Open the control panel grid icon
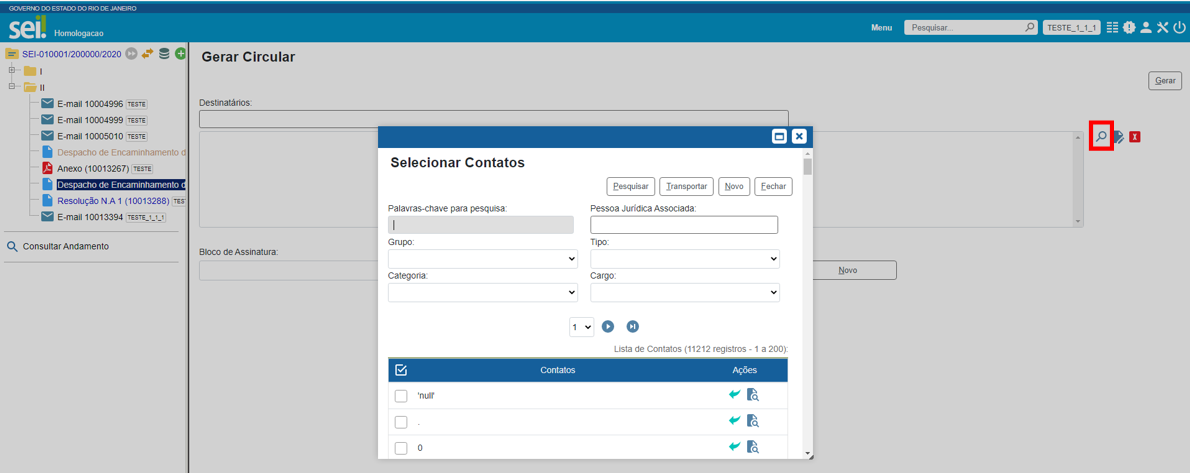Viewport: 1190px width, 473px height. click(1113, 28)
